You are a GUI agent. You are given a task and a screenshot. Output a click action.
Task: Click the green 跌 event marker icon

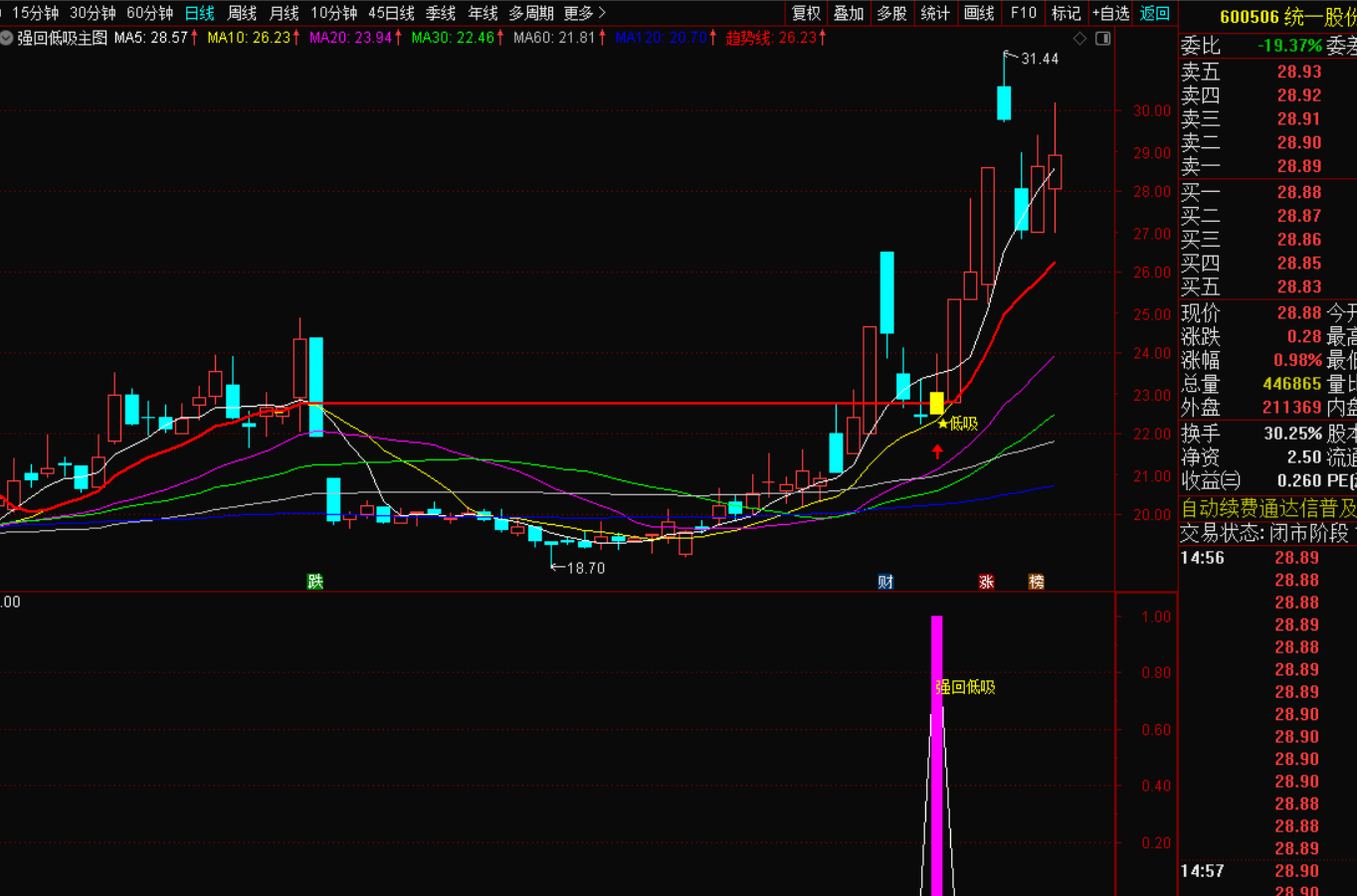point(315,582)
